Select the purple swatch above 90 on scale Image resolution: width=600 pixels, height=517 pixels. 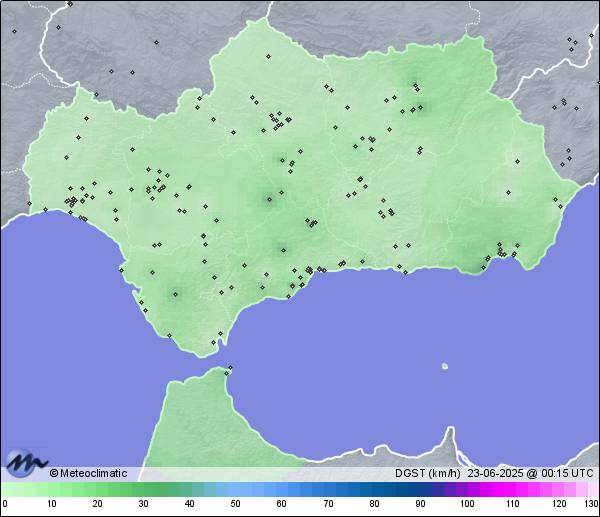[421, 489]
